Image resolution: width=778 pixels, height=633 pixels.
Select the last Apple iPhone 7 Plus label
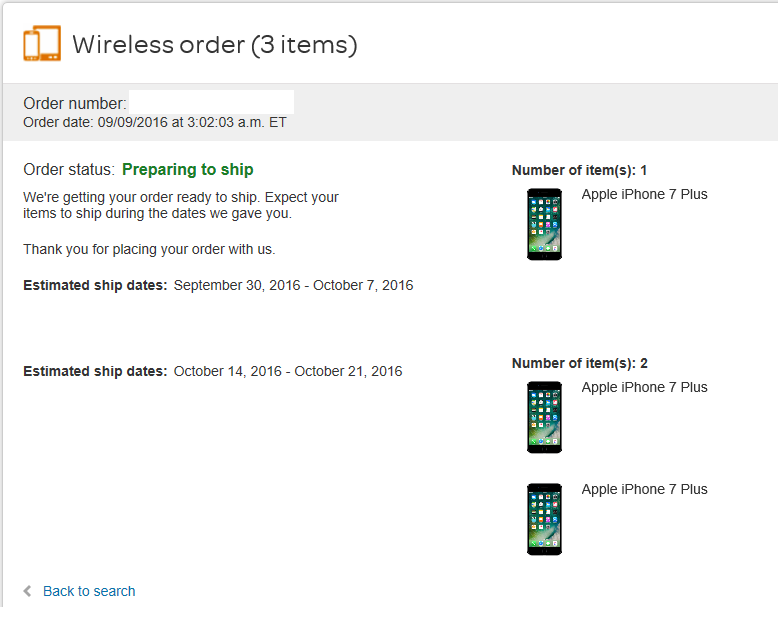pyautogui.click(x=644, y=489)
